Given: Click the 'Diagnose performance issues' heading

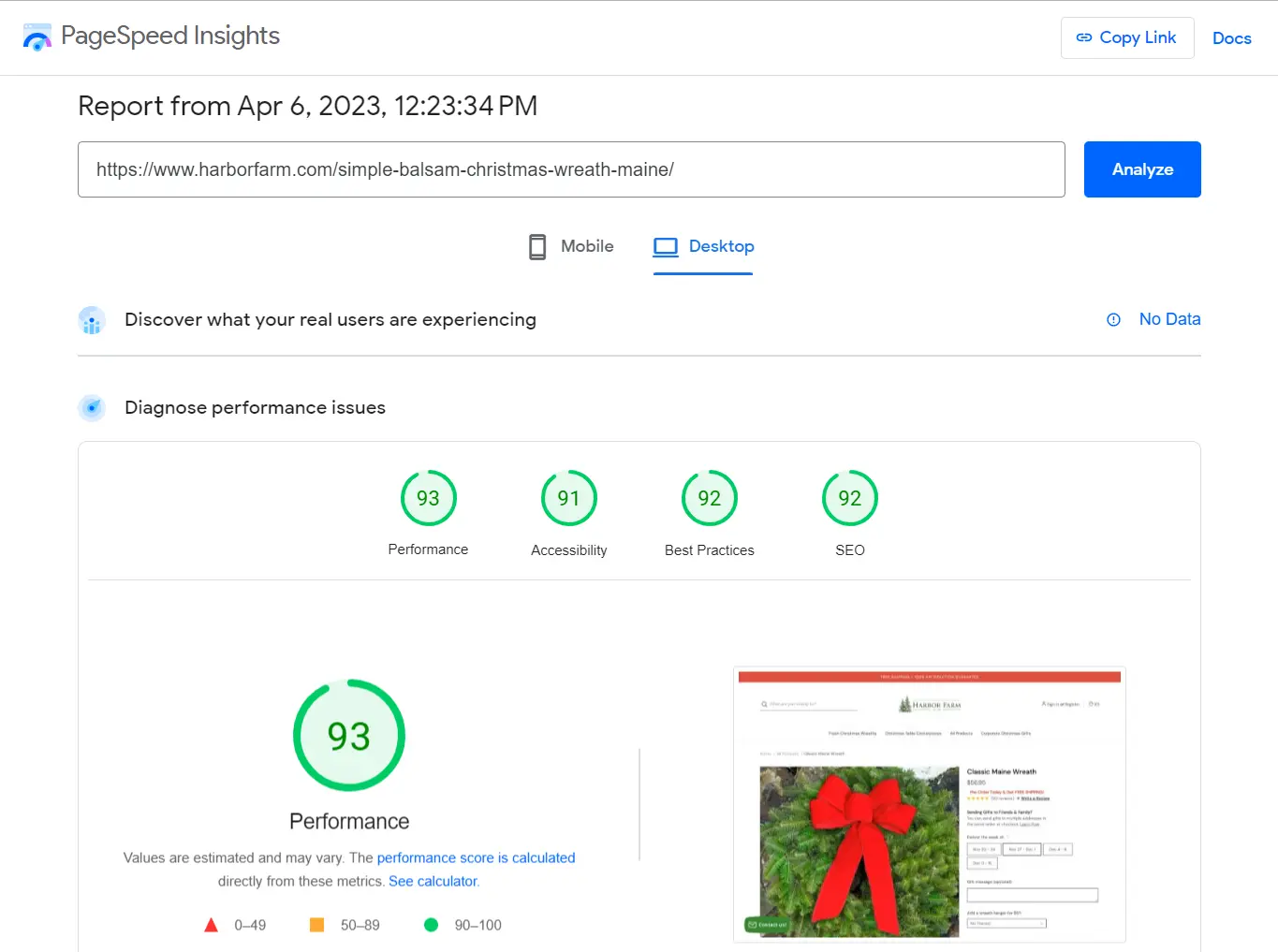Looking at the screenshot, I should 255,407.
